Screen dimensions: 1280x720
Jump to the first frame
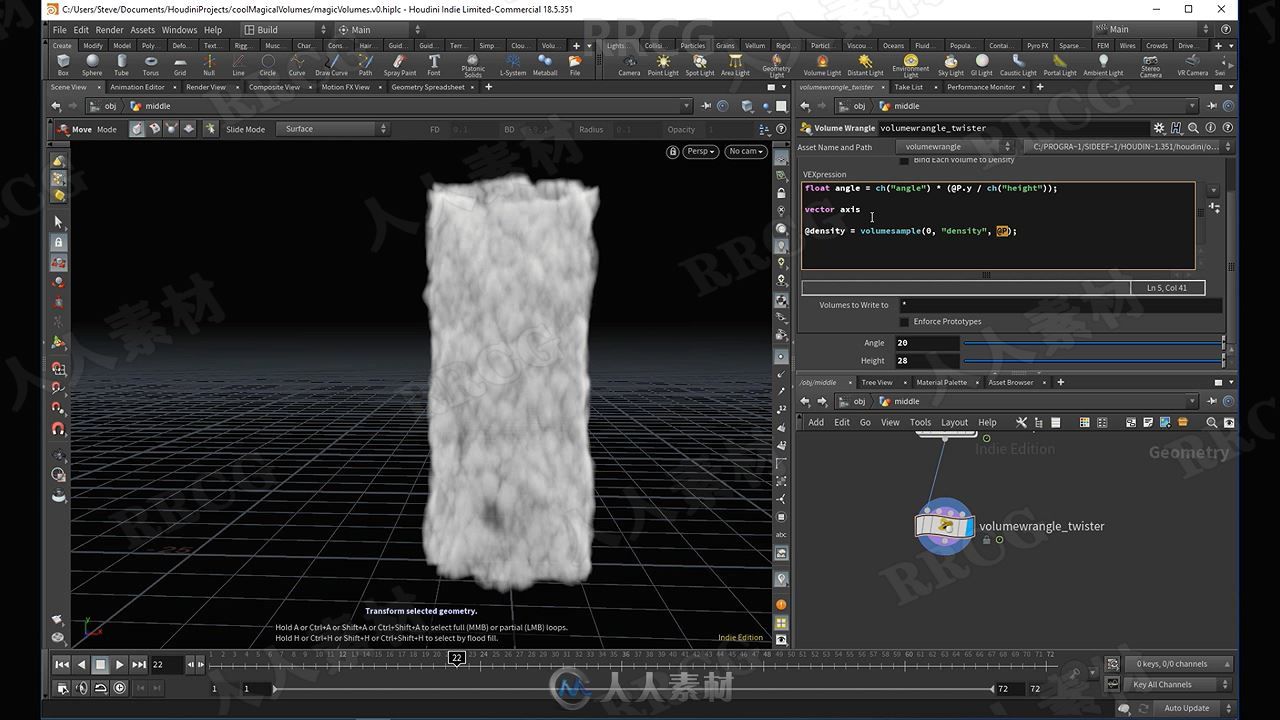tap(62, 664)
